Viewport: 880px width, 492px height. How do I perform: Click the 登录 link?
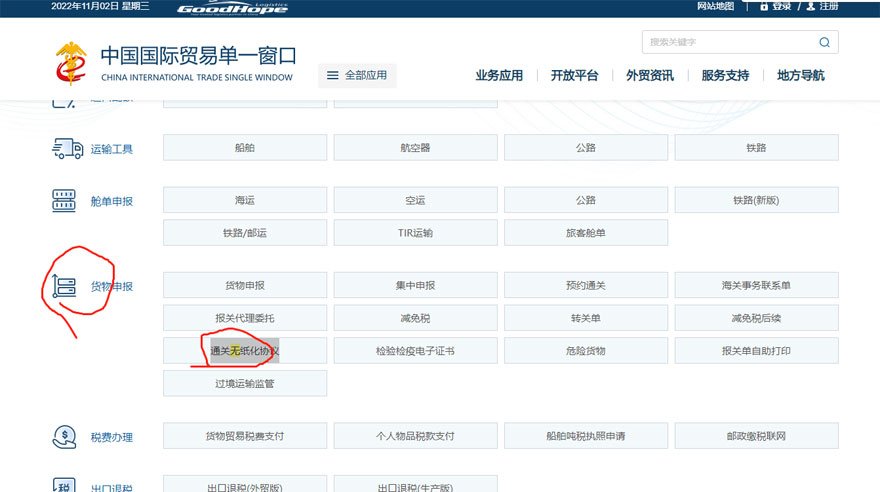pos(781,6)
